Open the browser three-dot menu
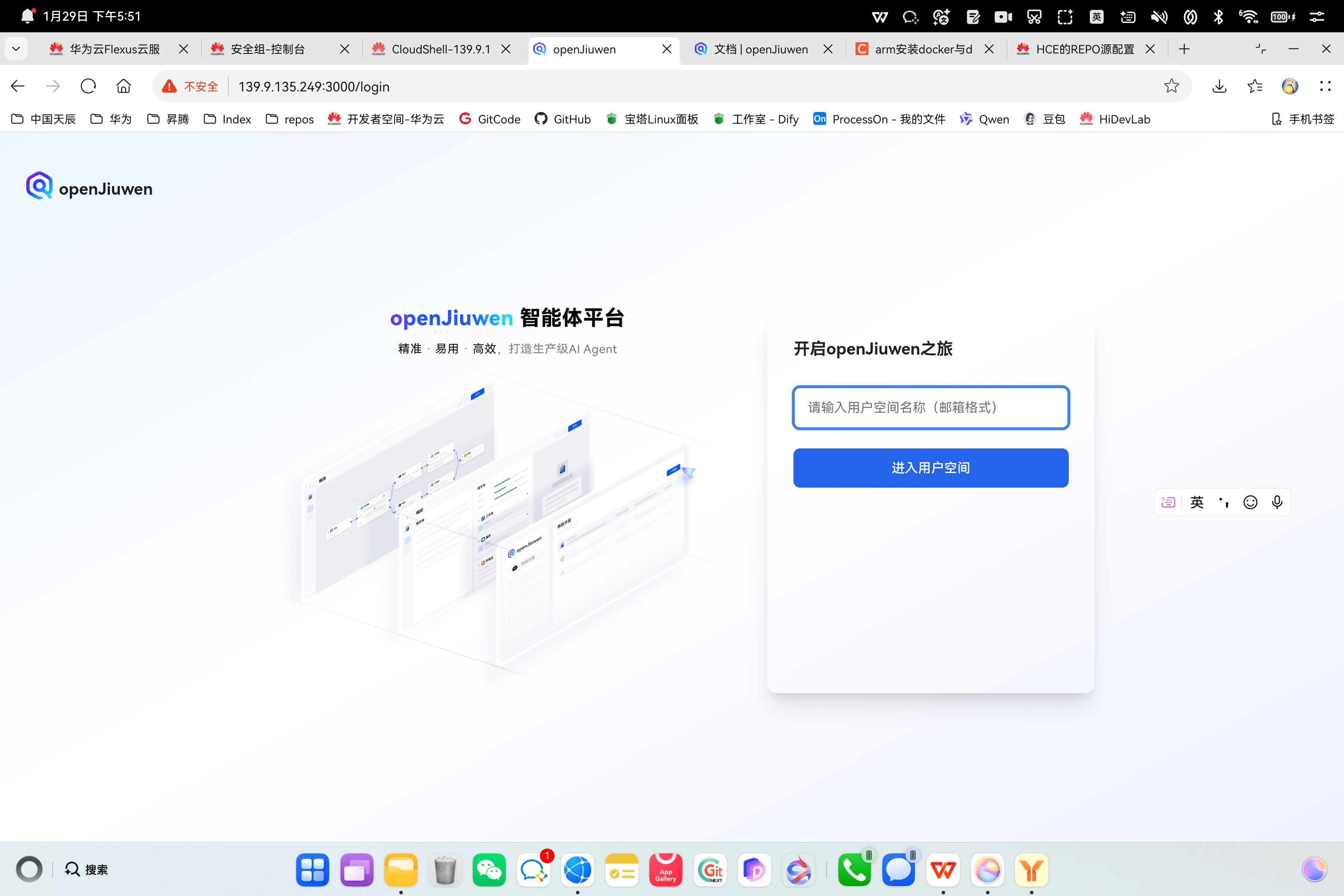Screen dimensions: 1344x896 [1325, 86]
